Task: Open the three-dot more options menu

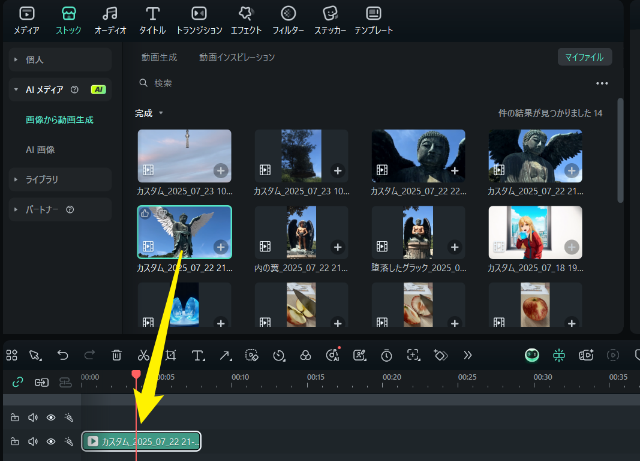Action: [602, 83]
